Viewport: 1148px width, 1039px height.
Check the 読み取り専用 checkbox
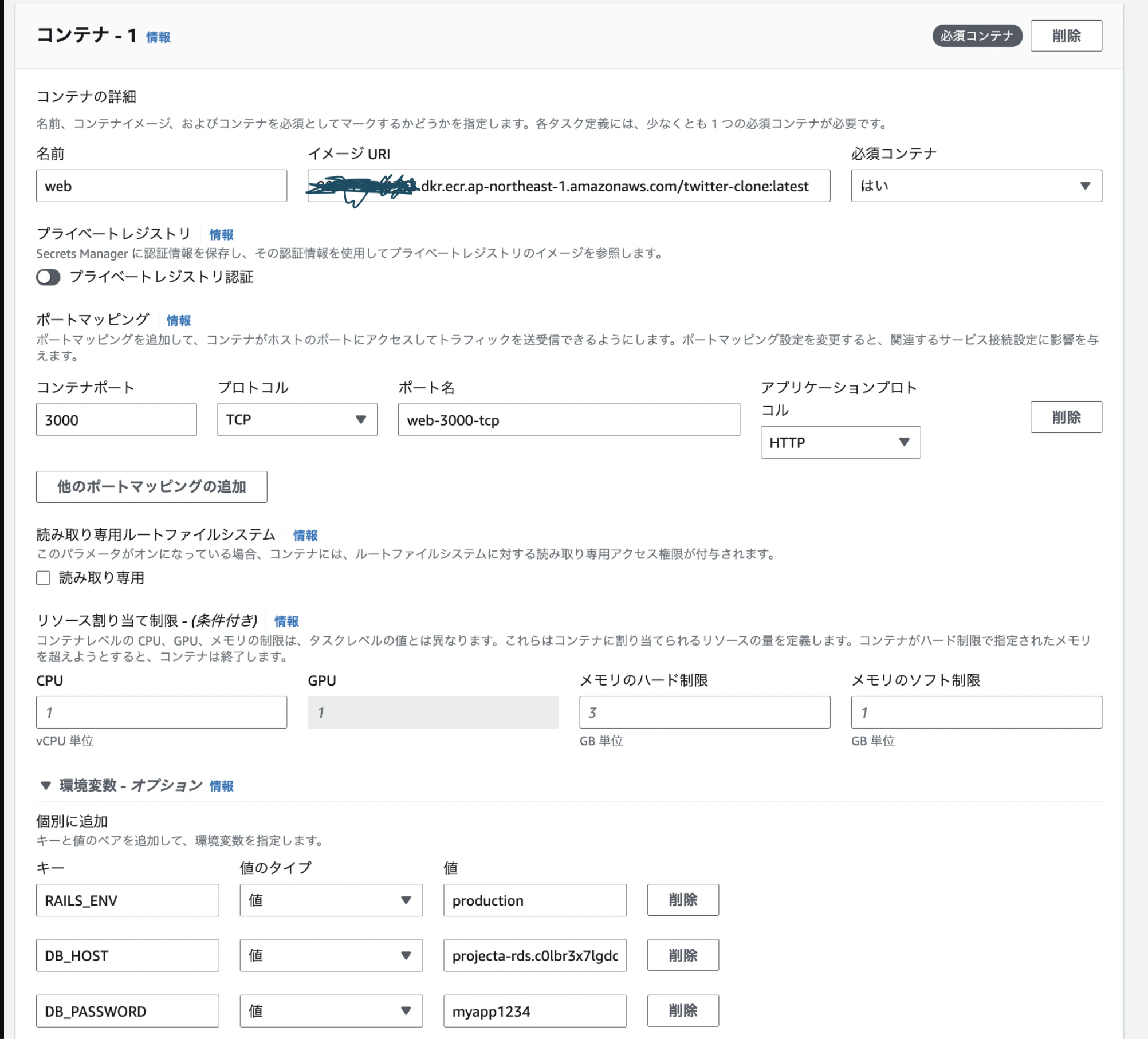pos(43,578)
